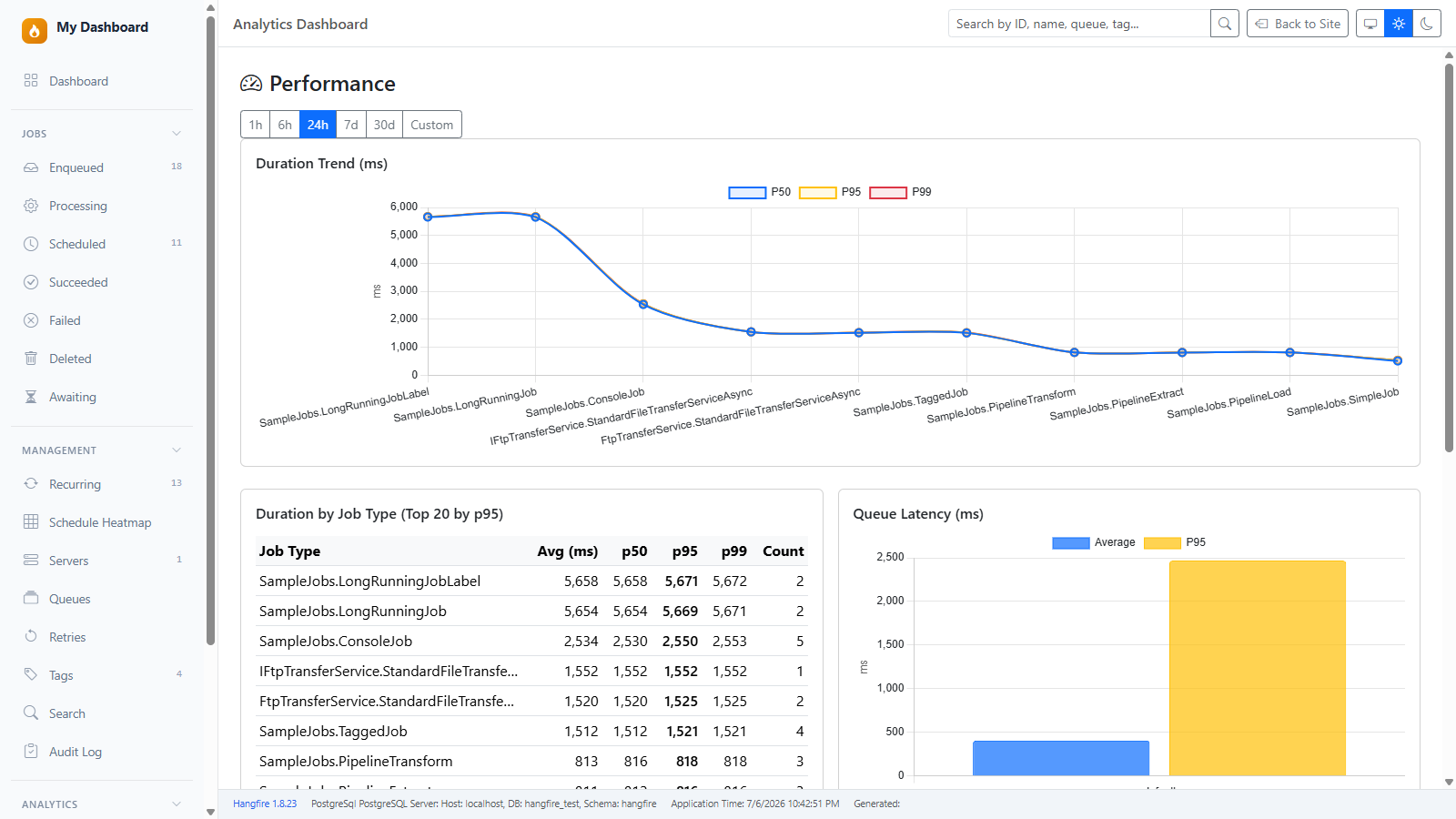The width and height of the screenshot is (1456, 819).
Task: Click the orange flame logo icon
Action: pos(35,31)
